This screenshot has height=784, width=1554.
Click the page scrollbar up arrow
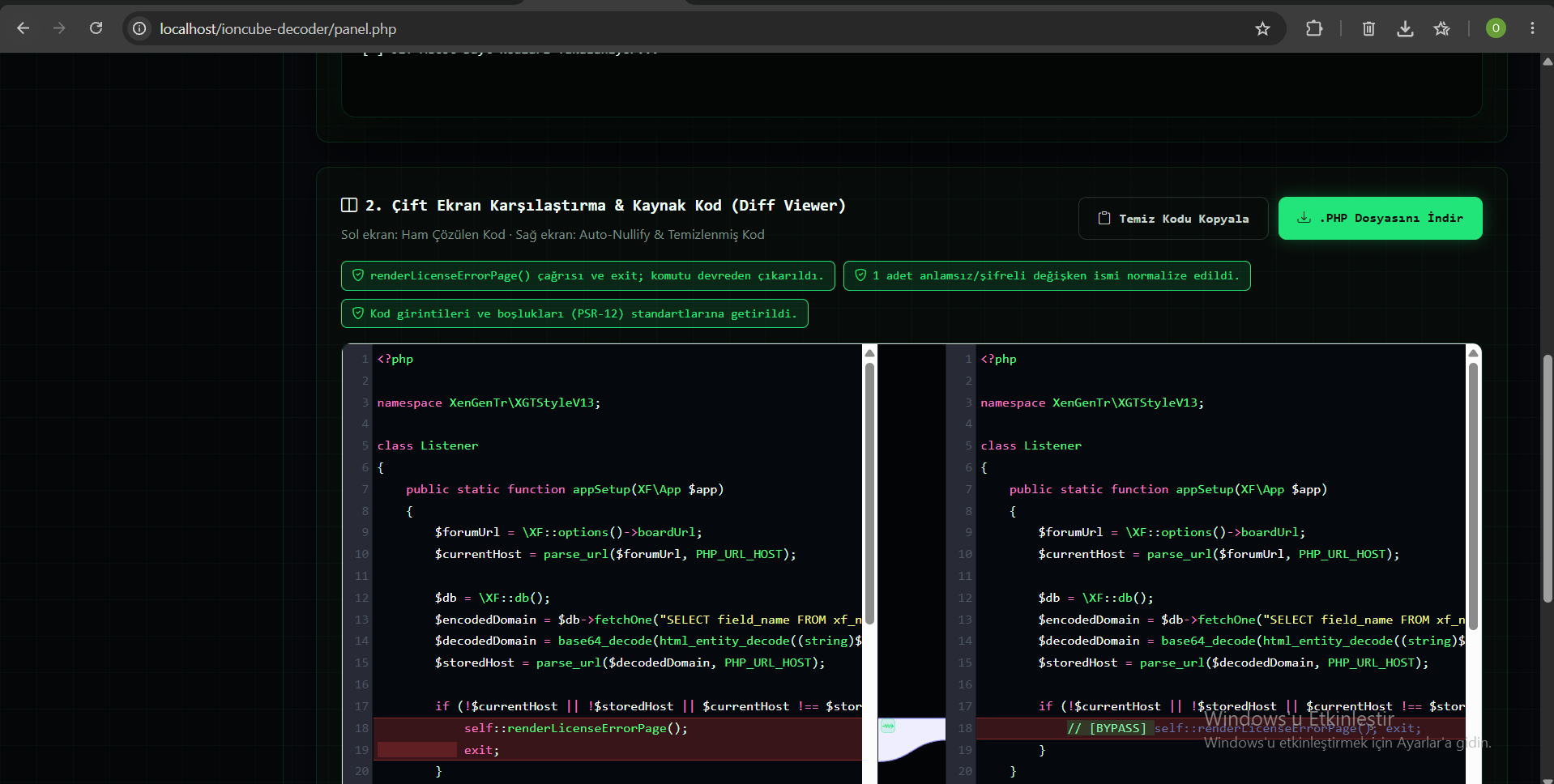pyautogui.click(x=1548, y=62)
